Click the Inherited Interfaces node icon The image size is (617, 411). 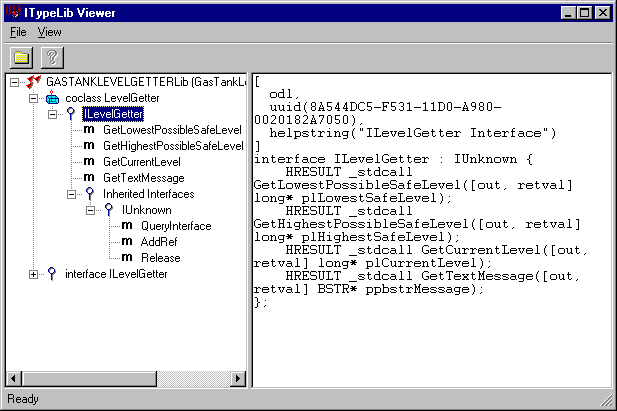[x=89, y=194]
